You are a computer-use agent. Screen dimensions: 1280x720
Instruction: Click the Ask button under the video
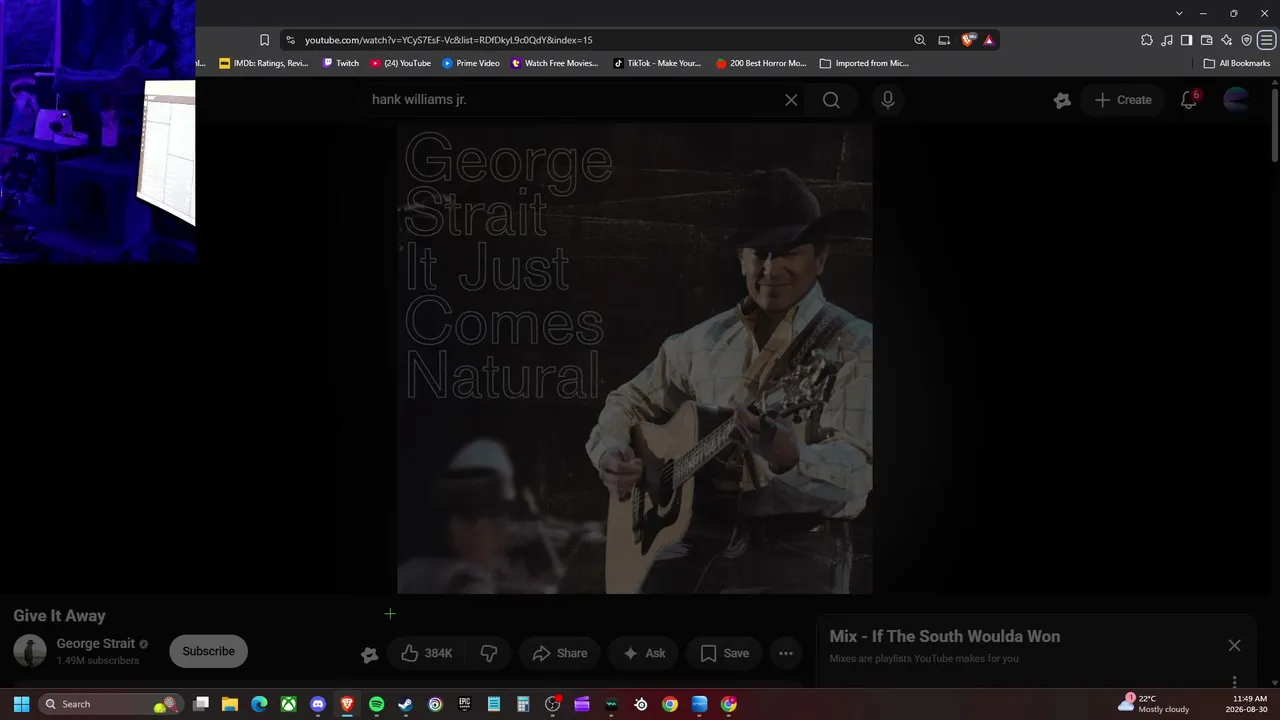[644, 653]
